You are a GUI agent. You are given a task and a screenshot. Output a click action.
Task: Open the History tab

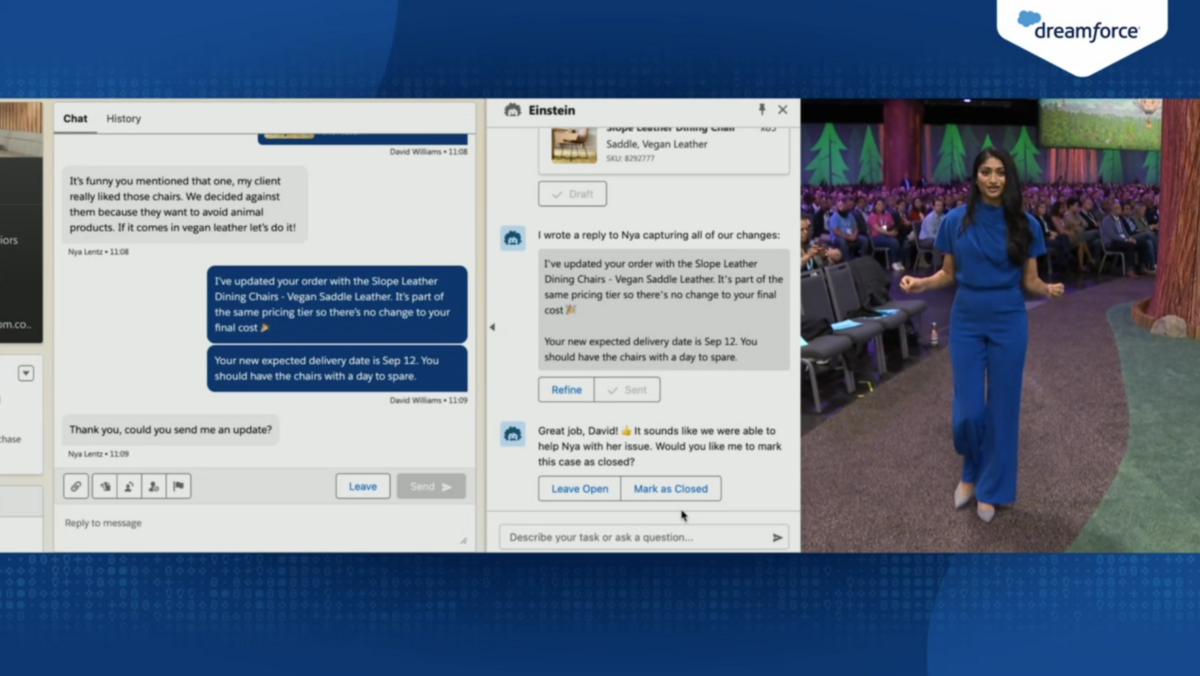coord(124,118)
